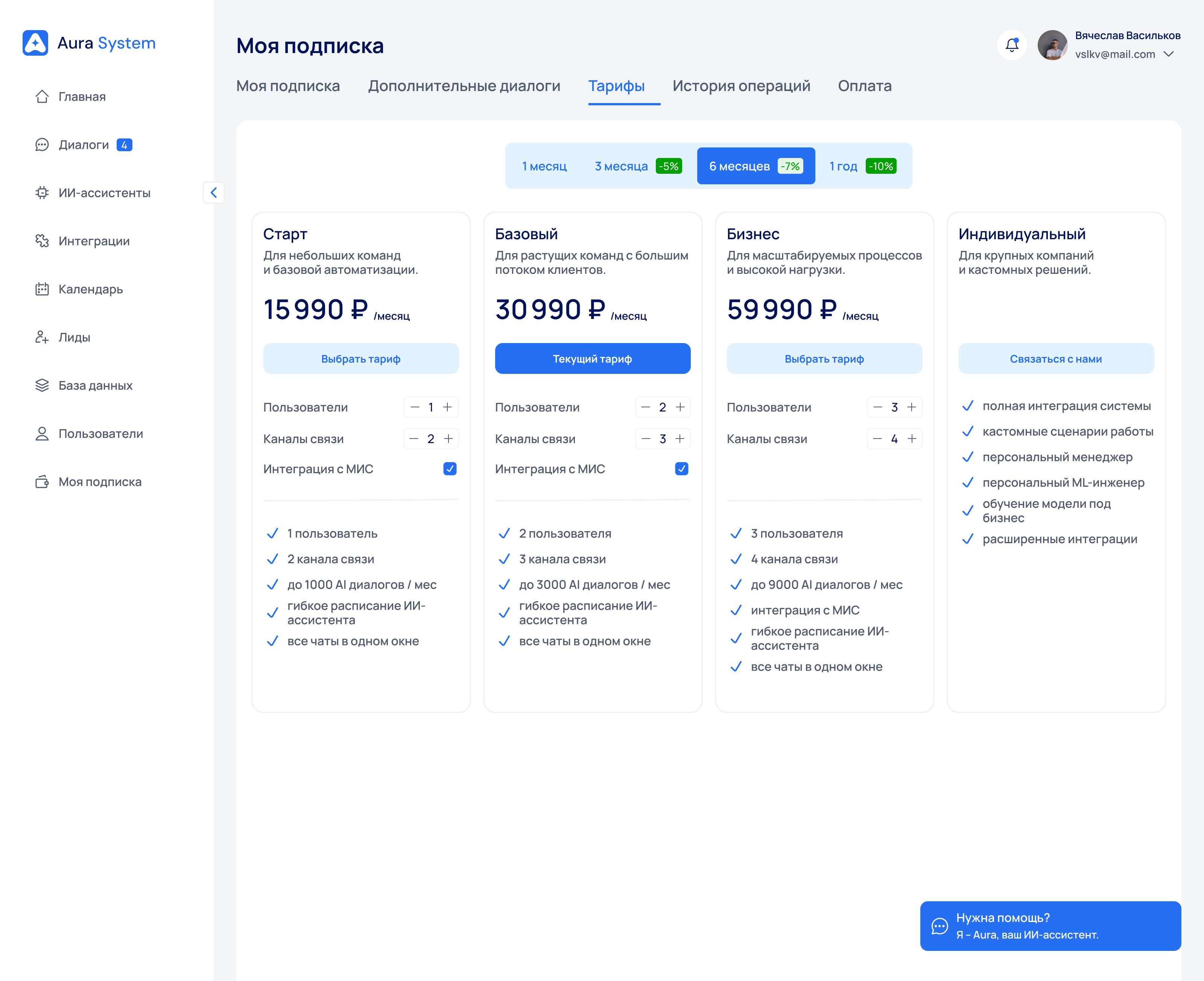
Task: Open Интеграции via the puzzle icon
Action: (42, 241)
